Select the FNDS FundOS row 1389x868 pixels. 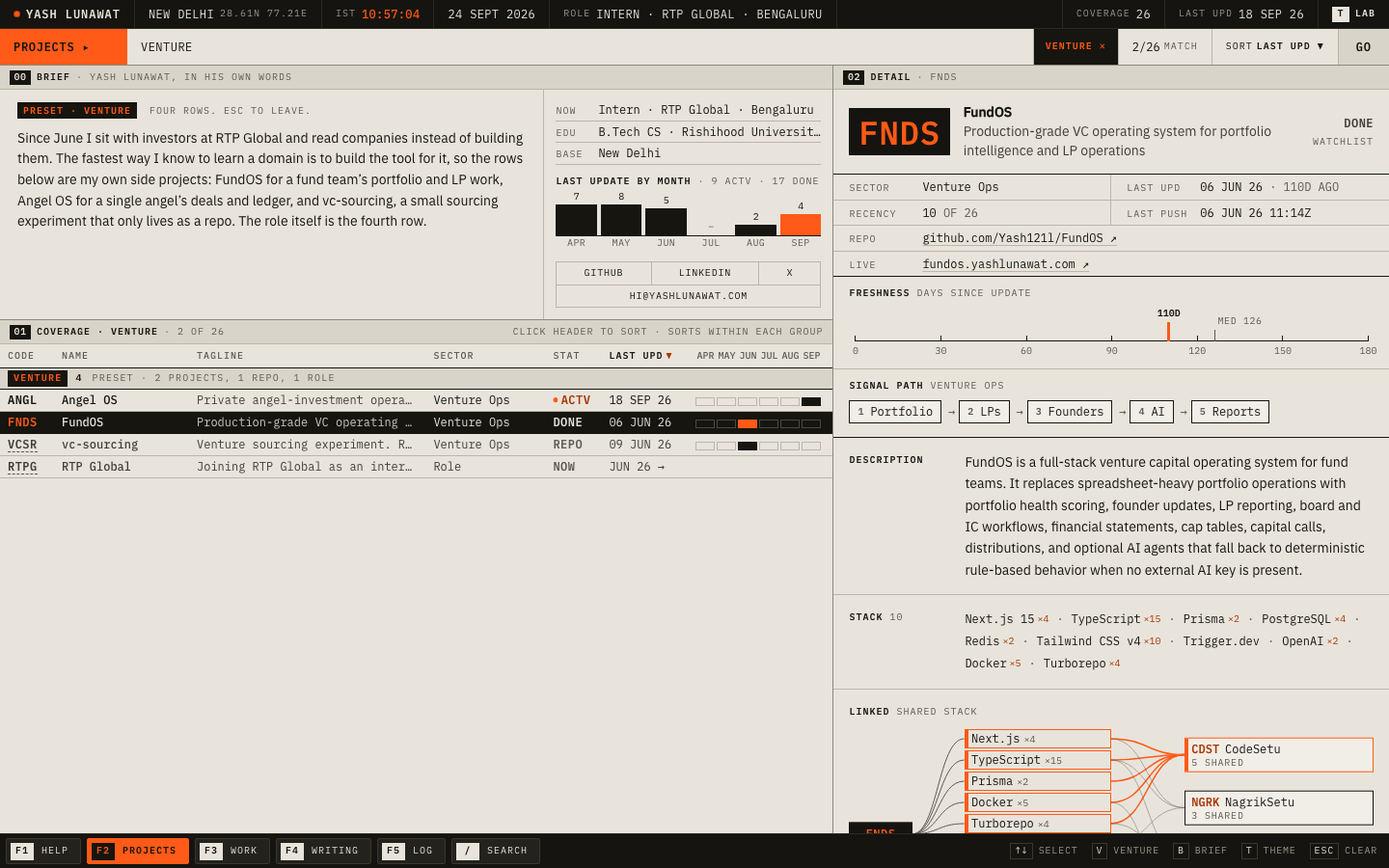coord(416,422)
